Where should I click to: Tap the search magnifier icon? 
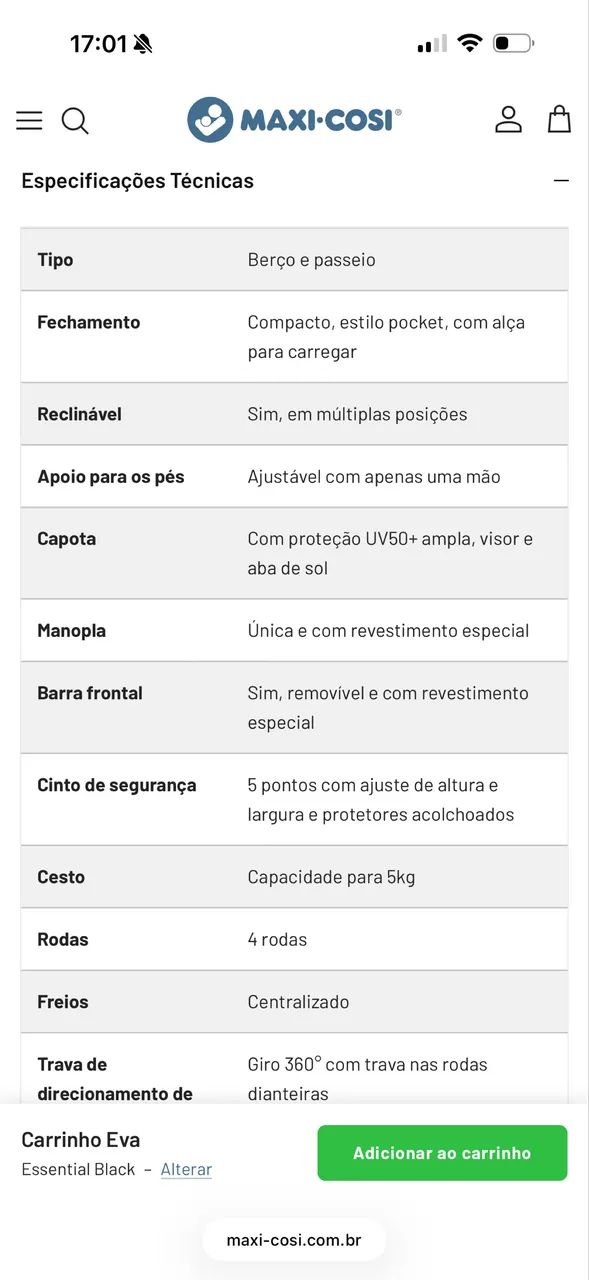coord(75,121)
